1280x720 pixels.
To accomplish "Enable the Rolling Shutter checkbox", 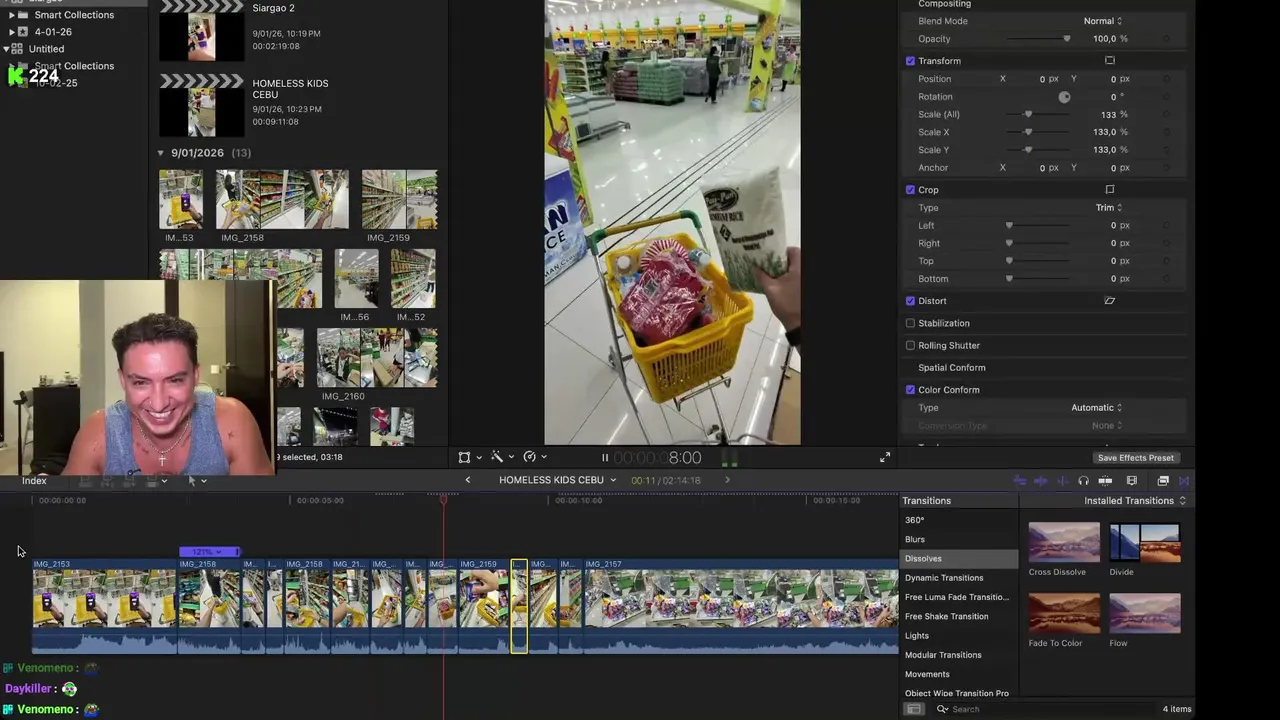I will tap(910, 345).
